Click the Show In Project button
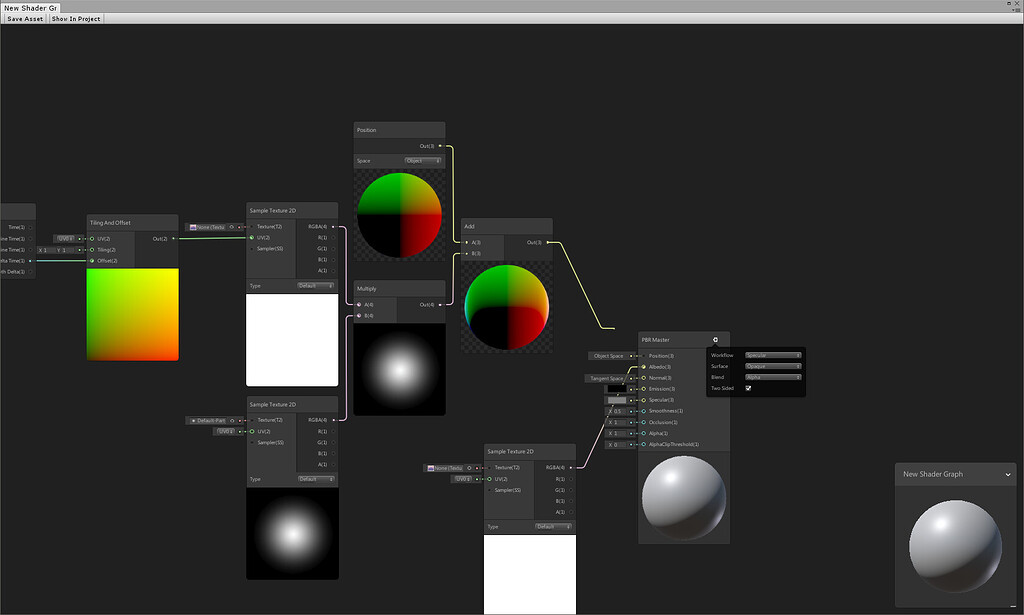The height and width of the screenshot is (615, 1024). (x=76, y=19)
